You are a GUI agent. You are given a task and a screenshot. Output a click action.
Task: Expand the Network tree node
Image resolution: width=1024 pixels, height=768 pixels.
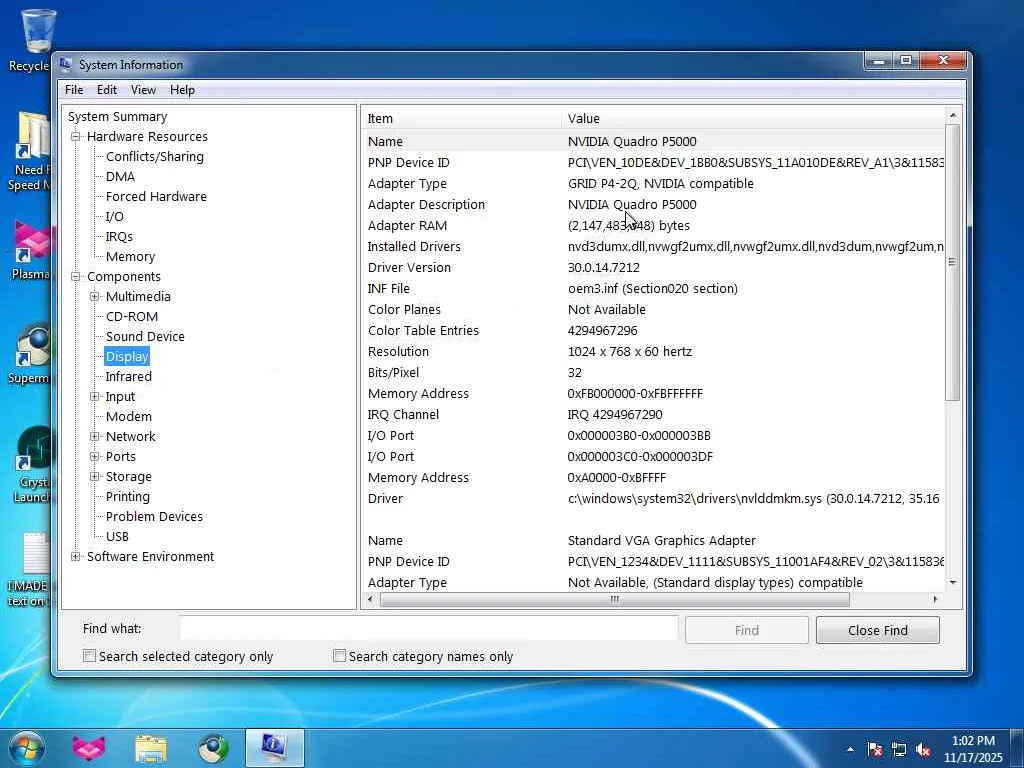(95, 436)
